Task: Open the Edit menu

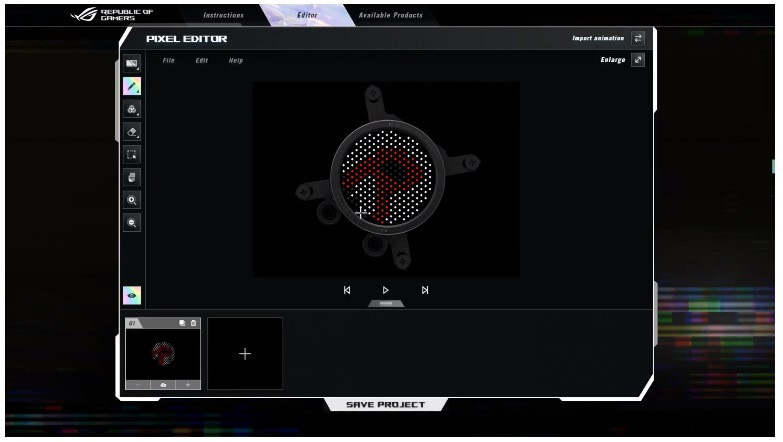Action: pos(202,60)
